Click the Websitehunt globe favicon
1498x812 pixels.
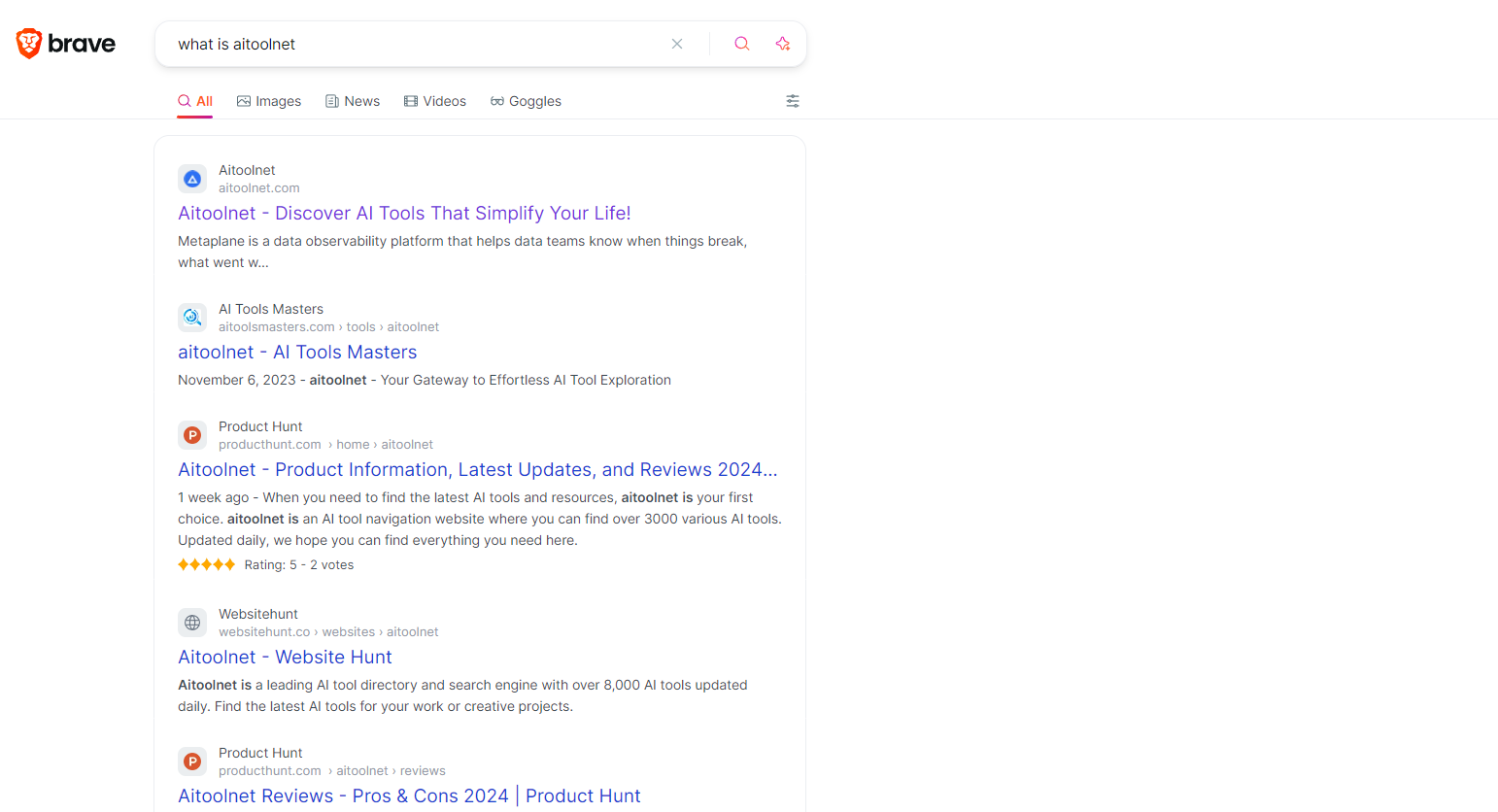tap(191, 622)
